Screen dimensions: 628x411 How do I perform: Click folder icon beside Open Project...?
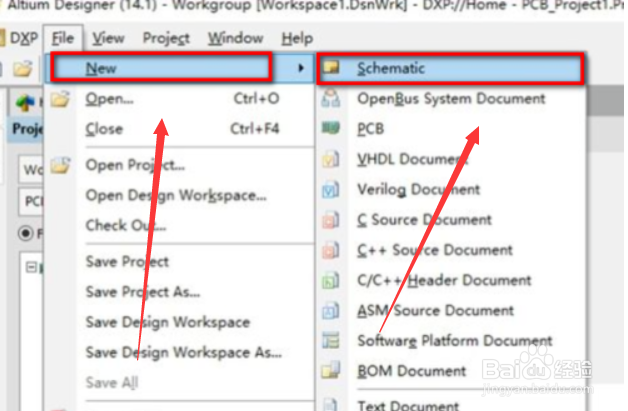click(60, 165)
